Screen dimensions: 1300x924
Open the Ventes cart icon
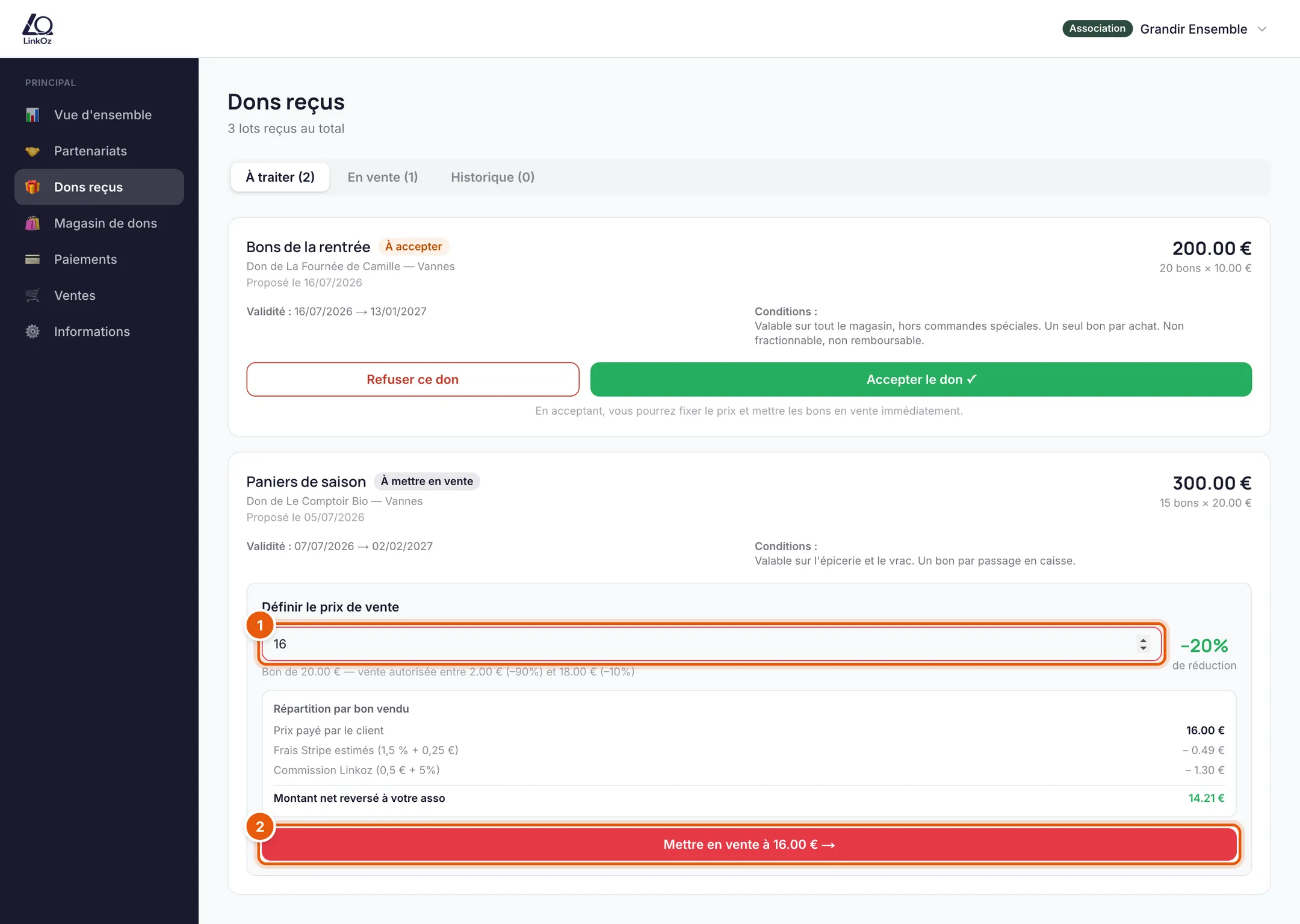pos(32,296)
